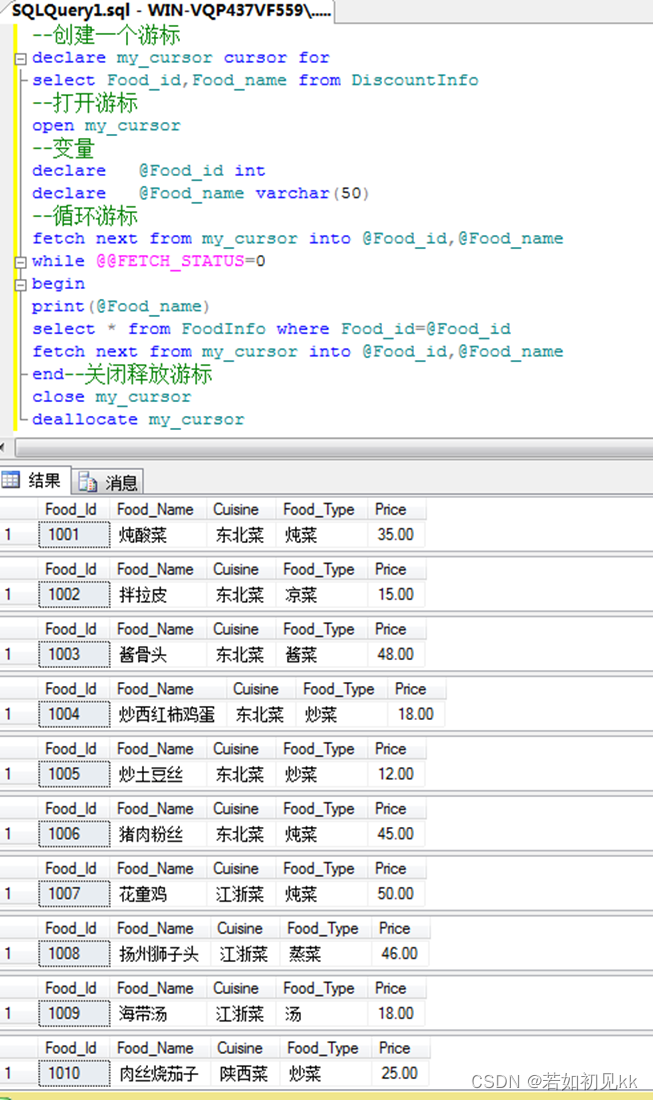Click Cuisine column header in the 1004 grid
This screenshot has height=1100, width=653.
pos(261,690)
